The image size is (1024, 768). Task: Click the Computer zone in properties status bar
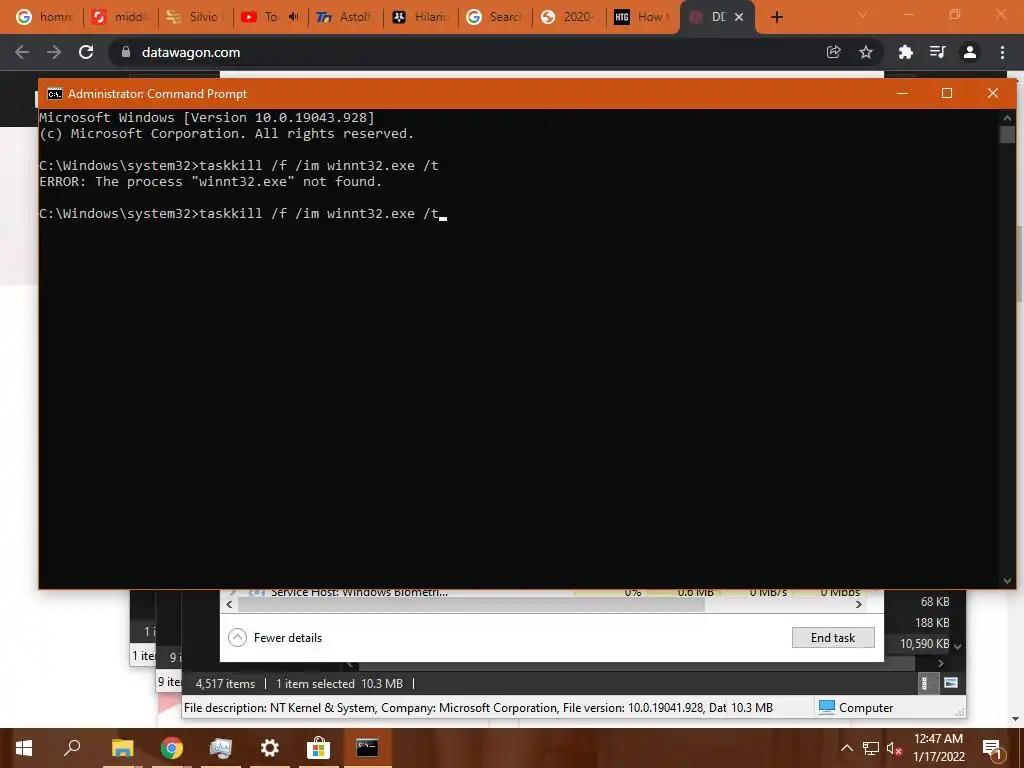856,707
